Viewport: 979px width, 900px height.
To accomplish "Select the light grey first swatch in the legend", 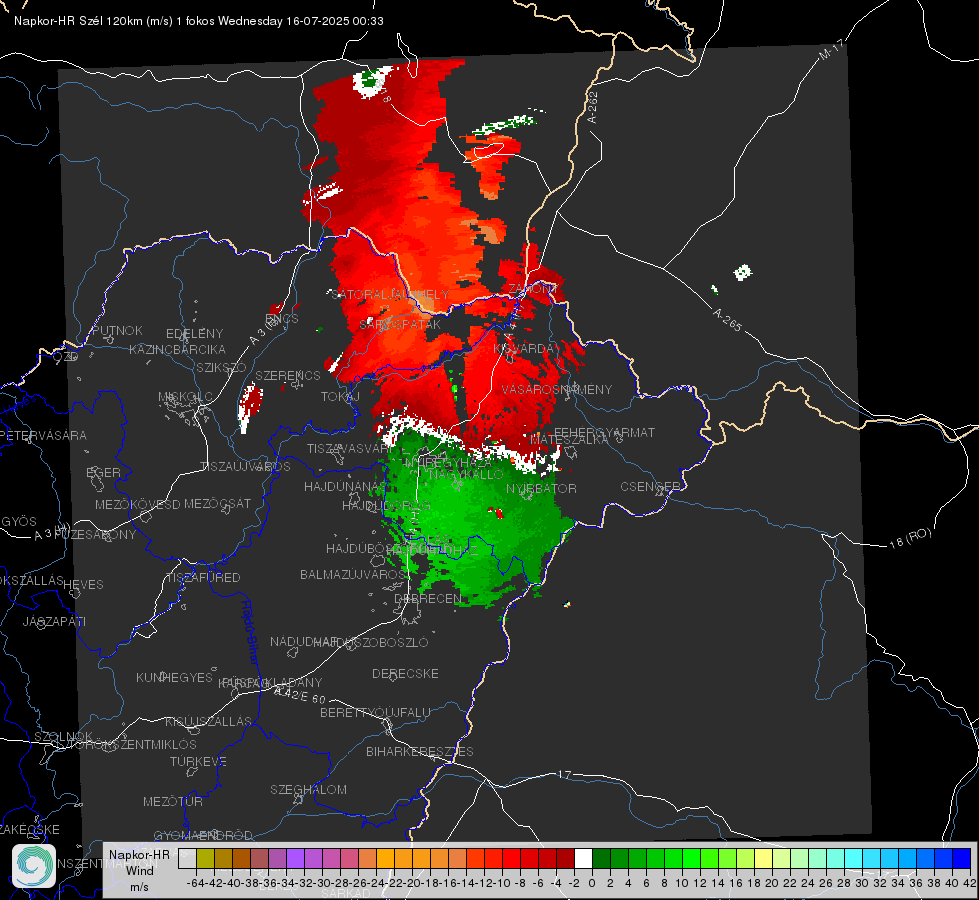I will [187, 859].
